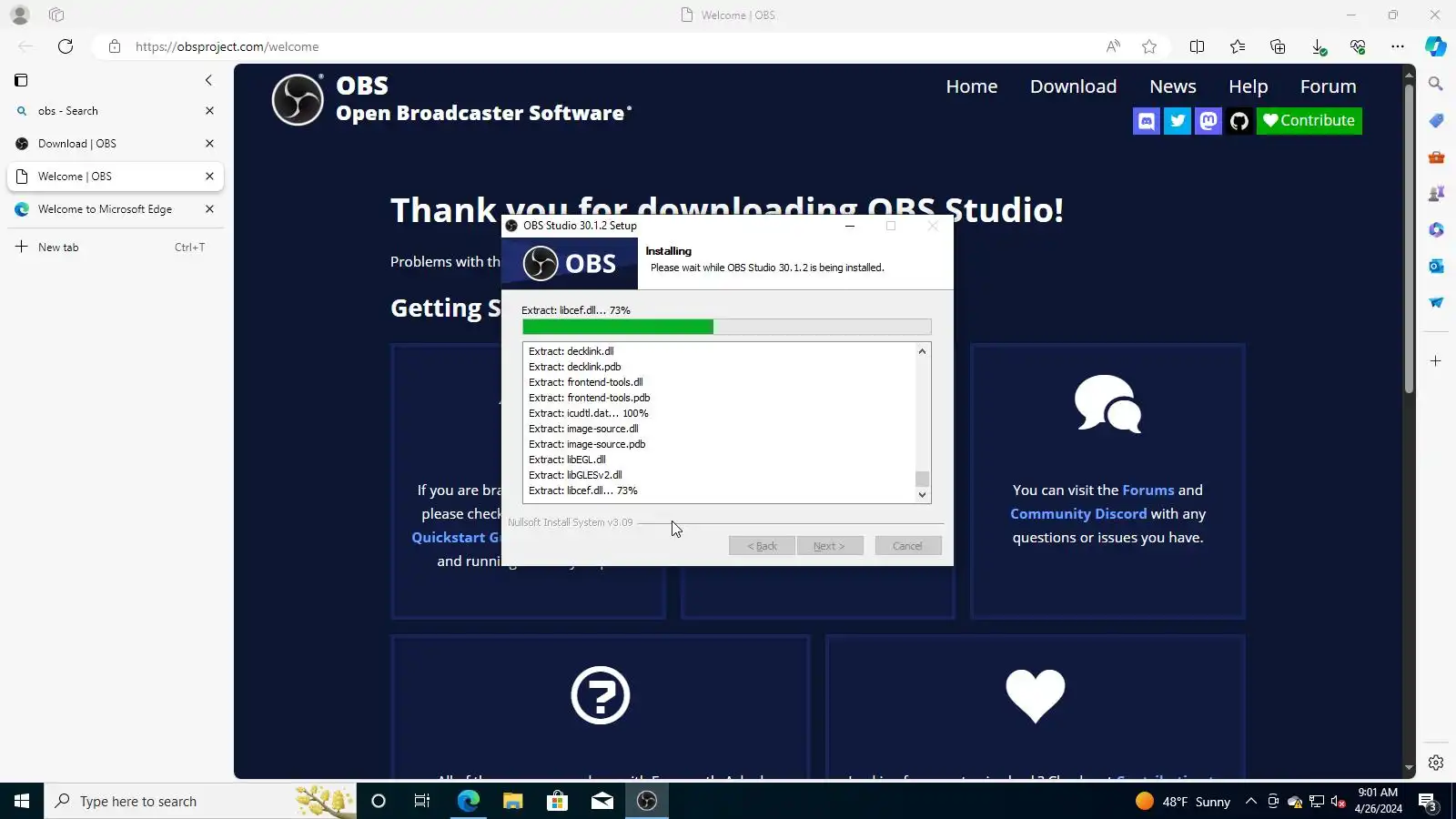This screenshot has height=819, width=1456.
Task: Click Next in OBS Setup dialog
Action: 829,546
